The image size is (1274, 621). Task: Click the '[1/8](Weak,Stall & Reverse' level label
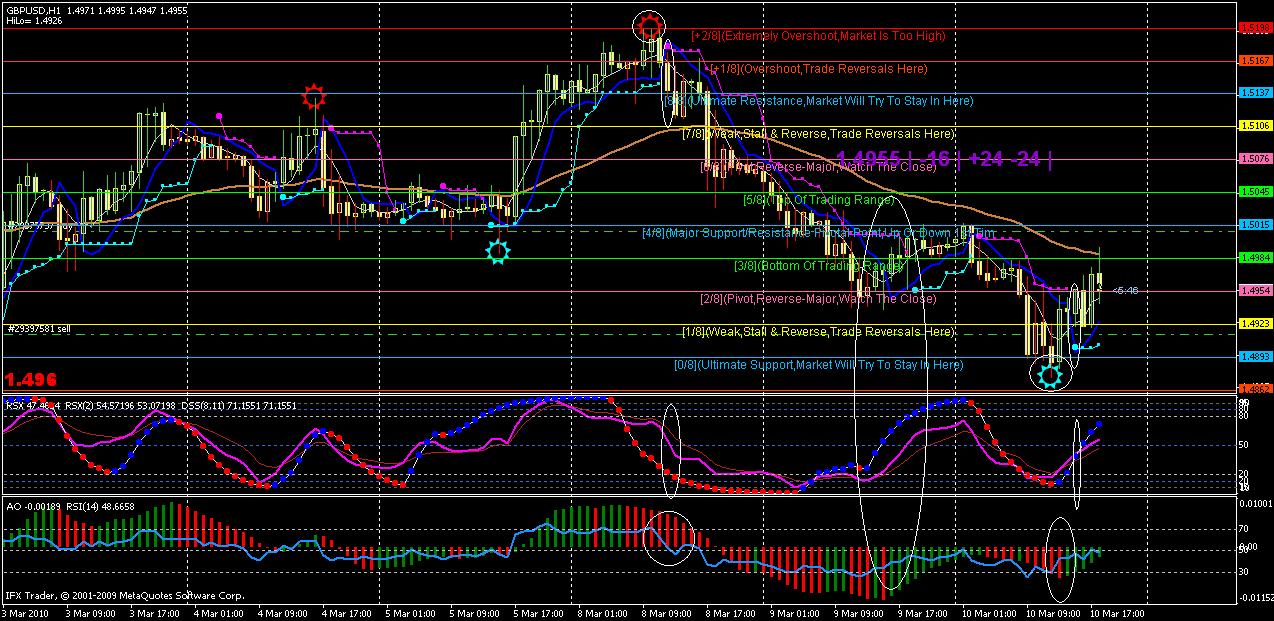818,332
